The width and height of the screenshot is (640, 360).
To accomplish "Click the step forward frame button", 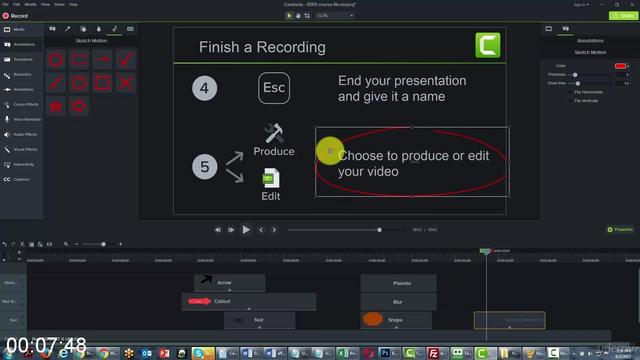I will (x=231, y=230).
